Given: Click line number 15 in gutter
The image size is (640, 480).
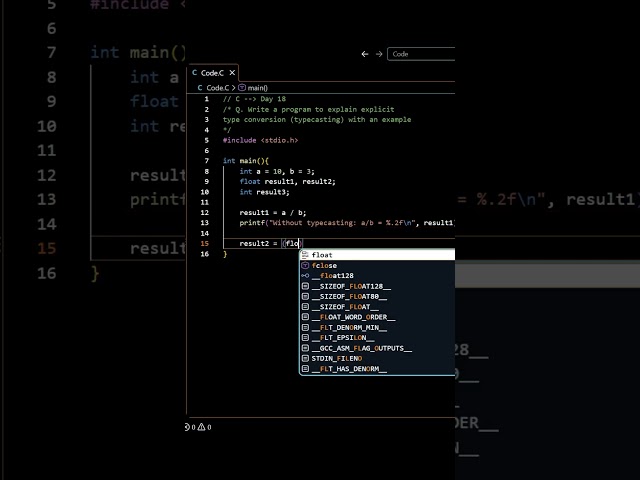Looking at the screenshot, I should [205, 244].
